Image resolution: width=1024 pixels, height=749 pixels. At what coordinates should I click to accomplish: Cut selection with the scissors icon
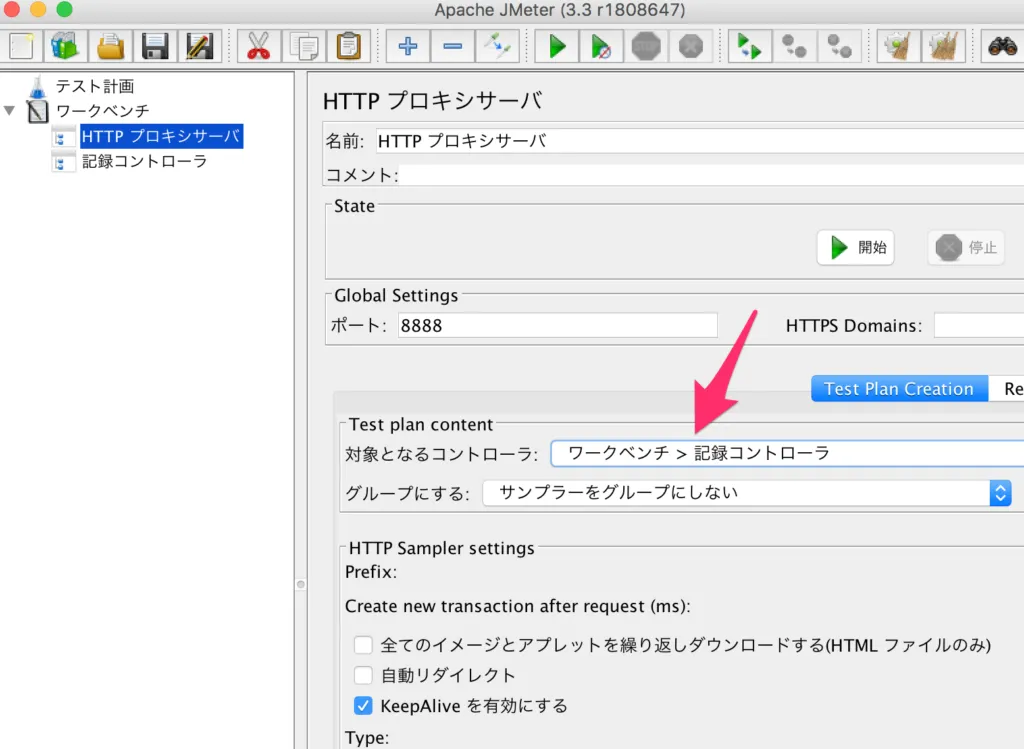(x=259, y=46)
